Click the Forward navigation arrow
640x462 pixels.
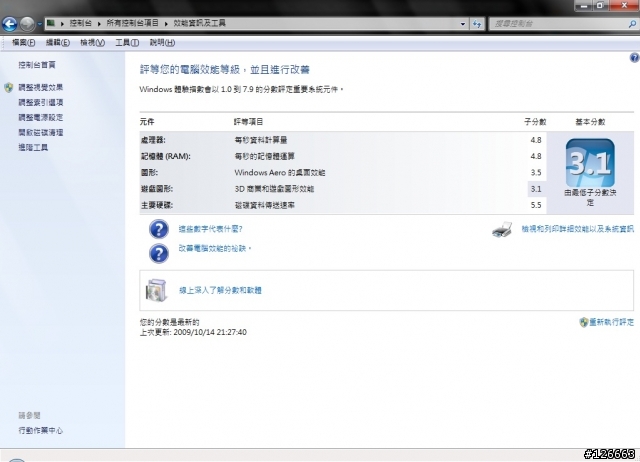tap(27, 24)
